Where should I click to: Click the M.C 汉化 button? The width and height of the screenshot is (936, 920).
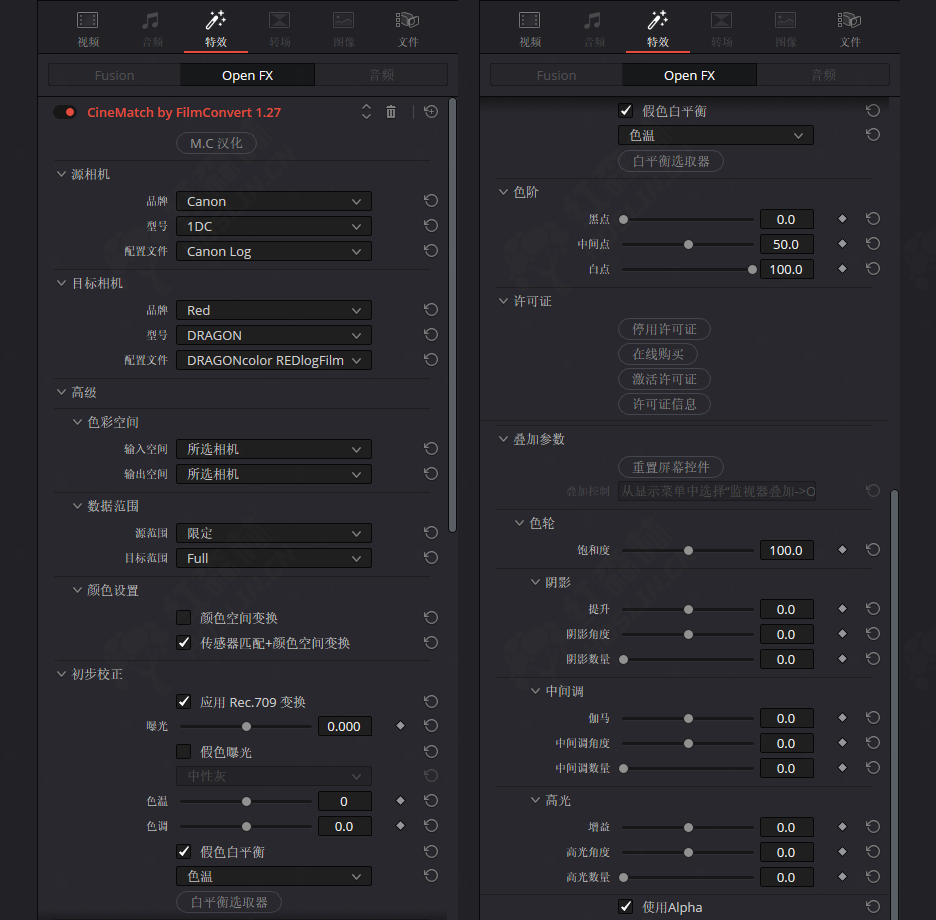216,143
